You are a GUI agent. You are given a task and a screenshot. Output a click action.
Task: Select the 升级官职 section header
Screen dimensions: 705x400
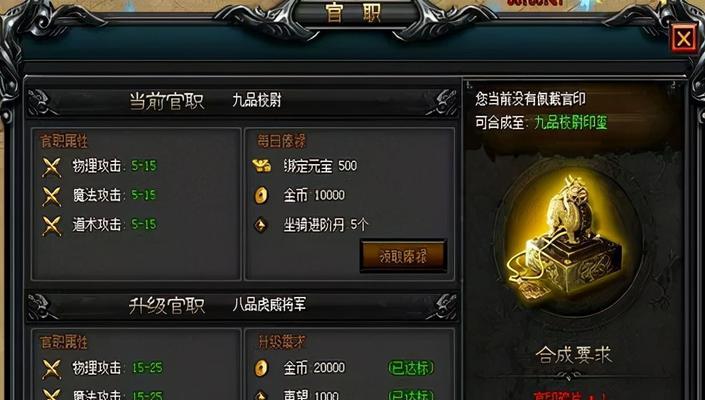click(x=167, y=306)
